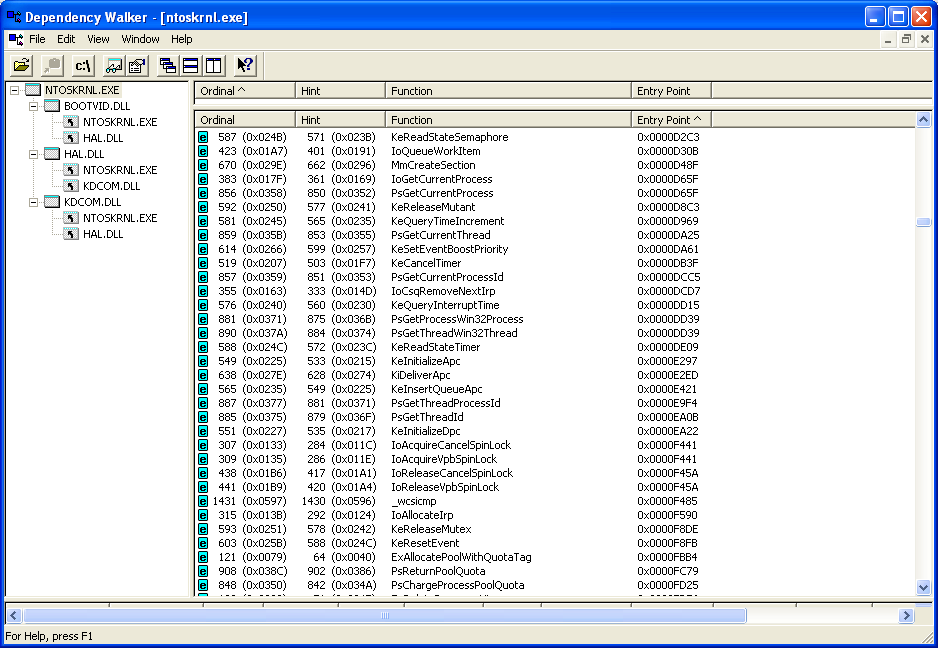Select NTOSKRNL.EXE under KDCOM.DLL in tree
Image resolution: width=938 pixels, height=648 pixels.
[120, 218]
